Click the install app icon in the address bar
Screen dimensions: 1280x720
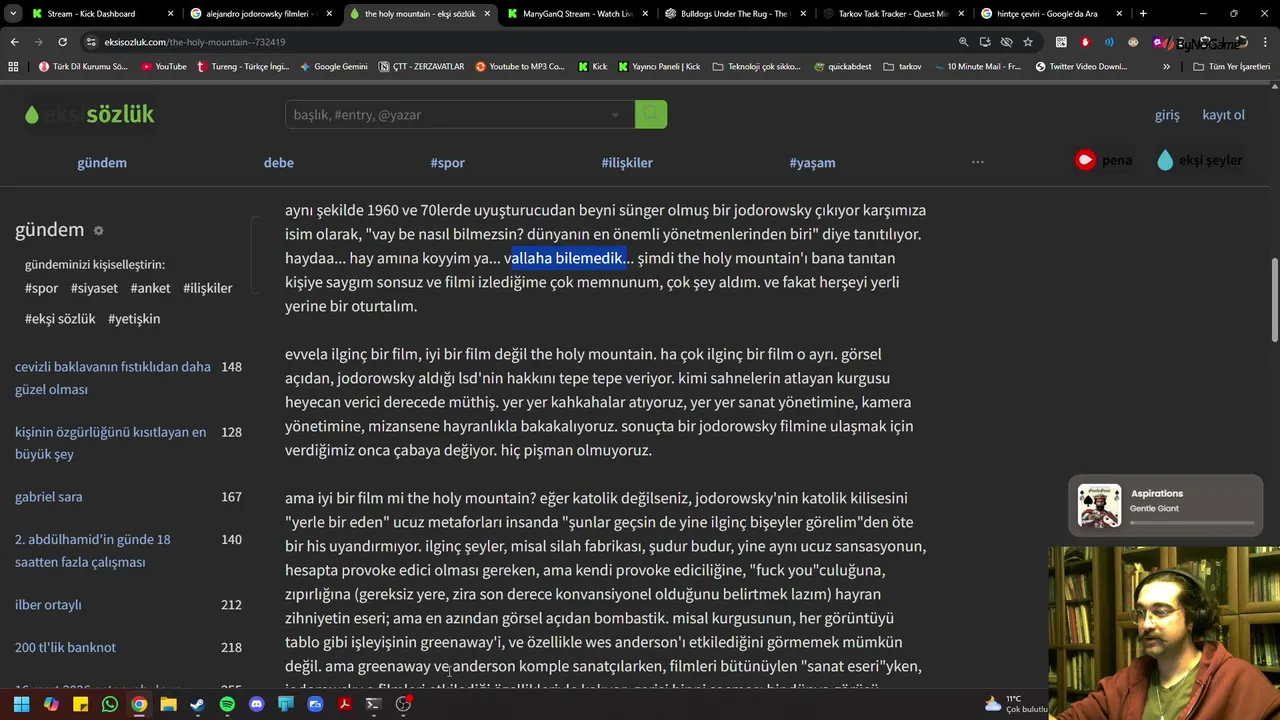click(985, 42)
